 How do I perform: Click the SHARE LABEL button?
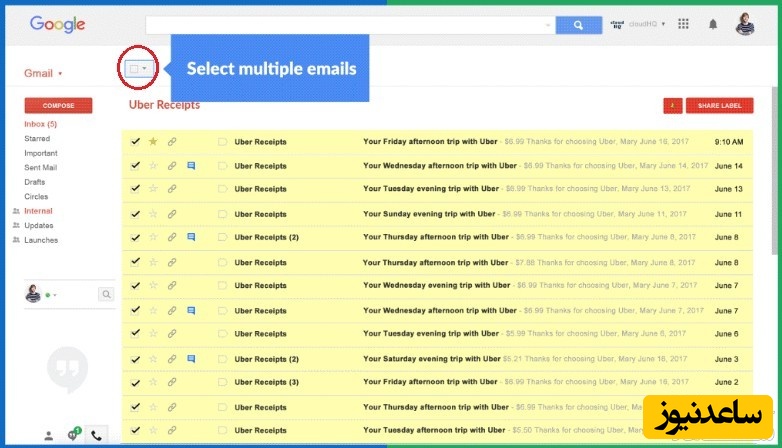click(x=719, y=105)
